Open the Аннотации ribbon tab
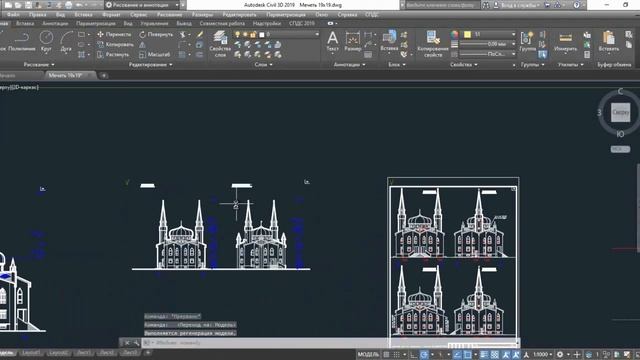This screenshot has width=640, height=360. point(55,24)
